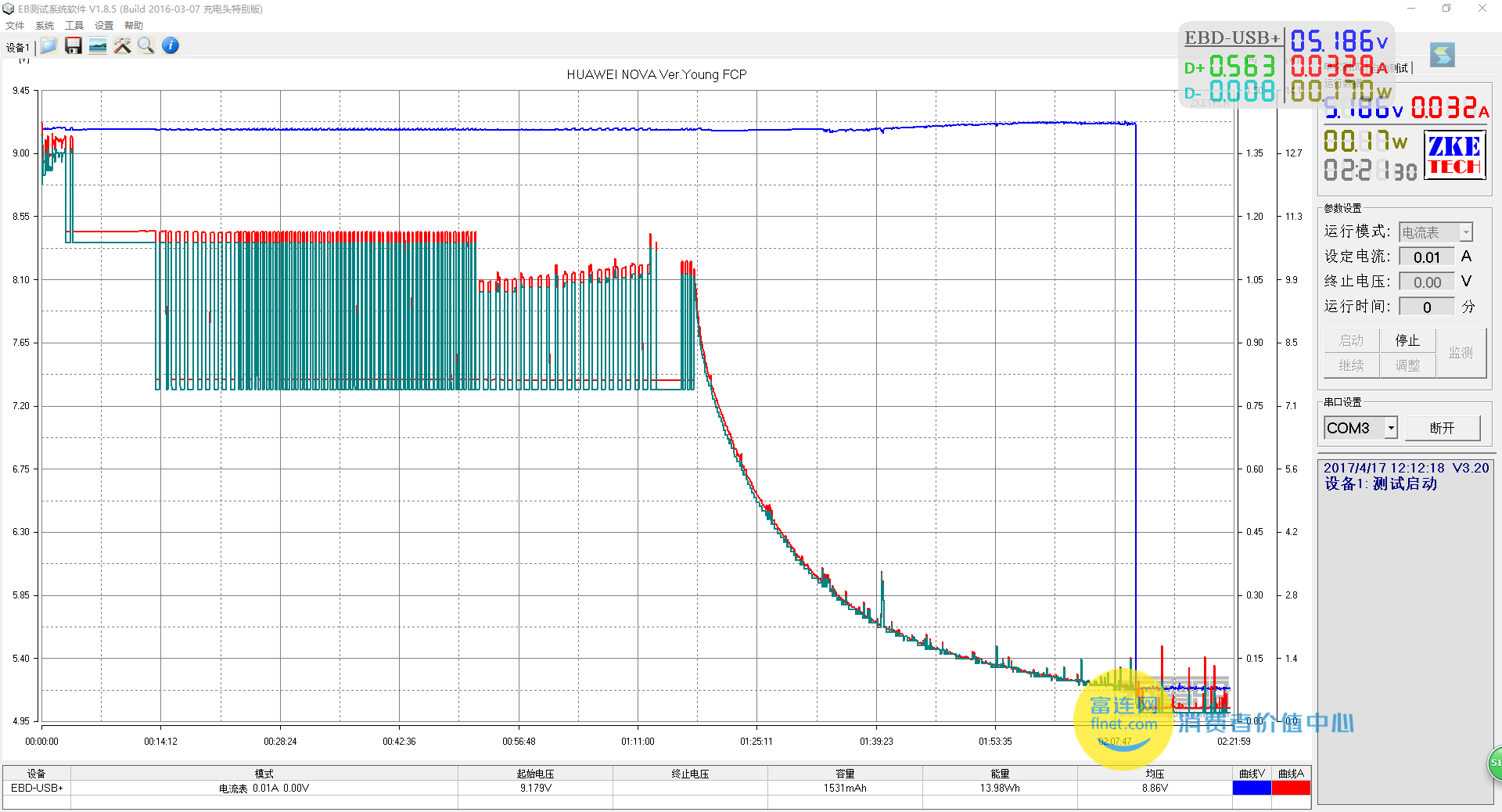Screen dimensions: 1502x812
Task: Open the 设置 menu
Action: (x=104, y=26)
